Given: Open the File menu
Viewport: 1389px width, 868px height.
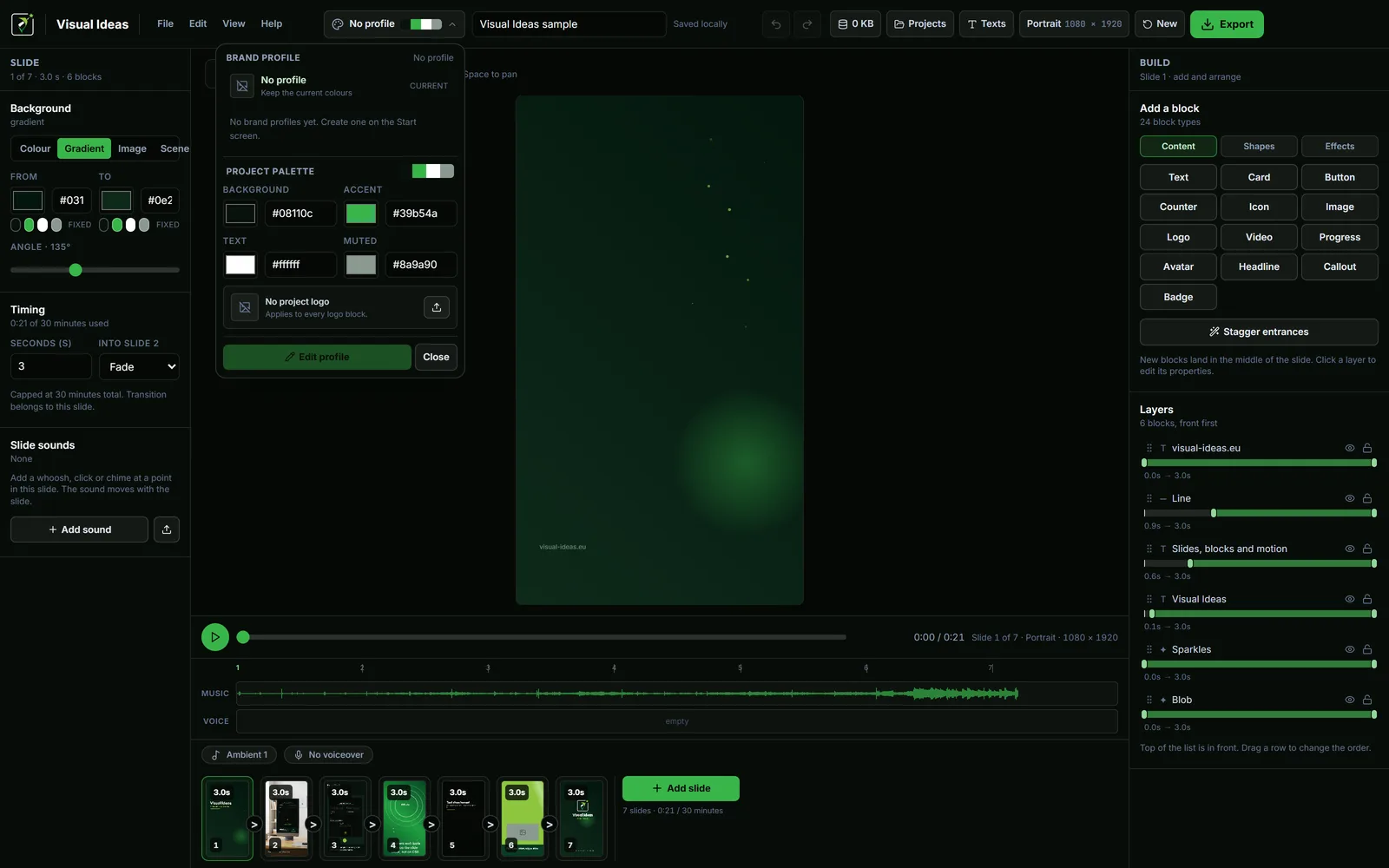Looking at the screenshot, I should click(x=165, y=24).
